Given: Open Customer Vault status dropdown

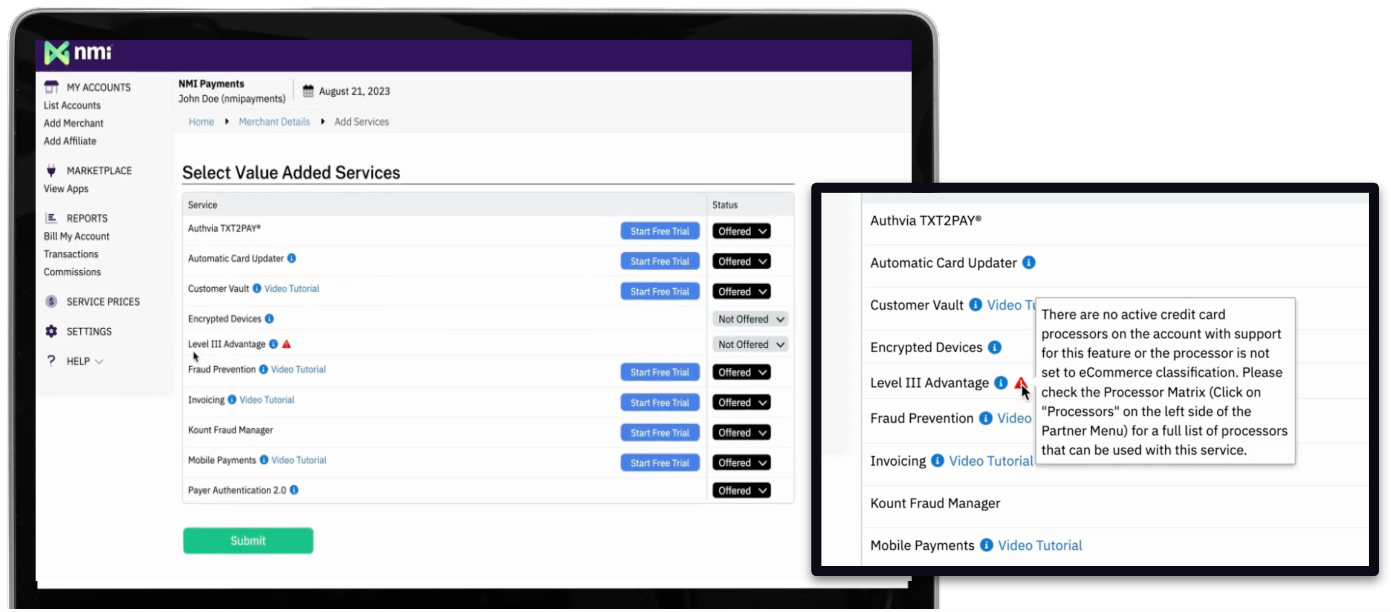Looking at the screenshot, I should [x=741, y=291].
